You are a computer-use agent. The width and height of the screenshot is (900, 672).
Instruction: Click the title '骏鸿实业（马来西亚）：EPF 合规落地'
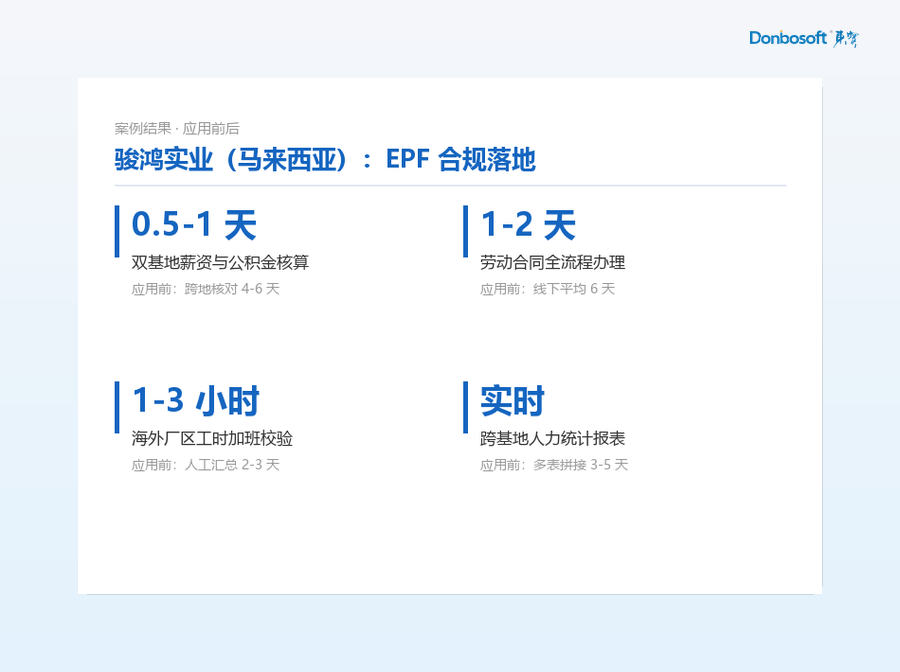pos(325,160)
